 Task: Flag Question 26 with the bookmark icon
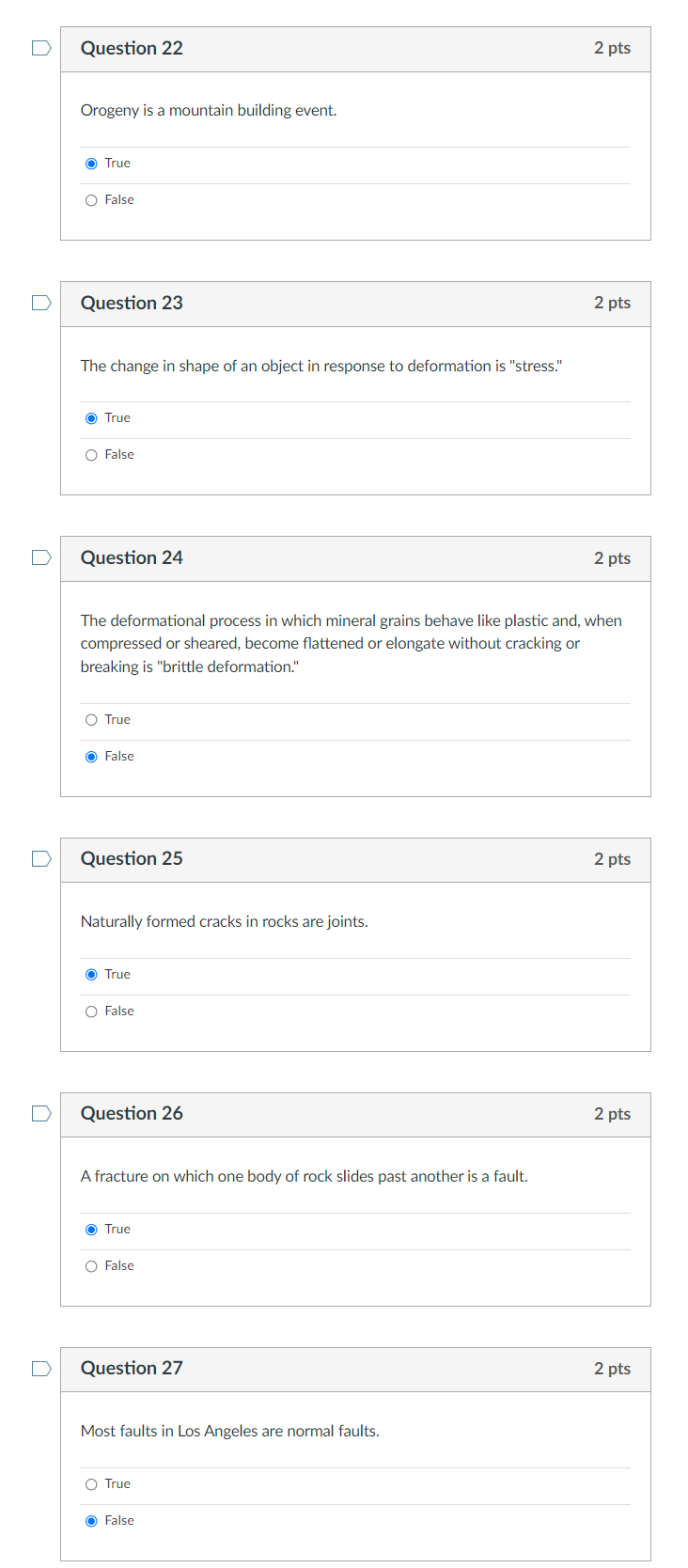tap(41, 1113)
